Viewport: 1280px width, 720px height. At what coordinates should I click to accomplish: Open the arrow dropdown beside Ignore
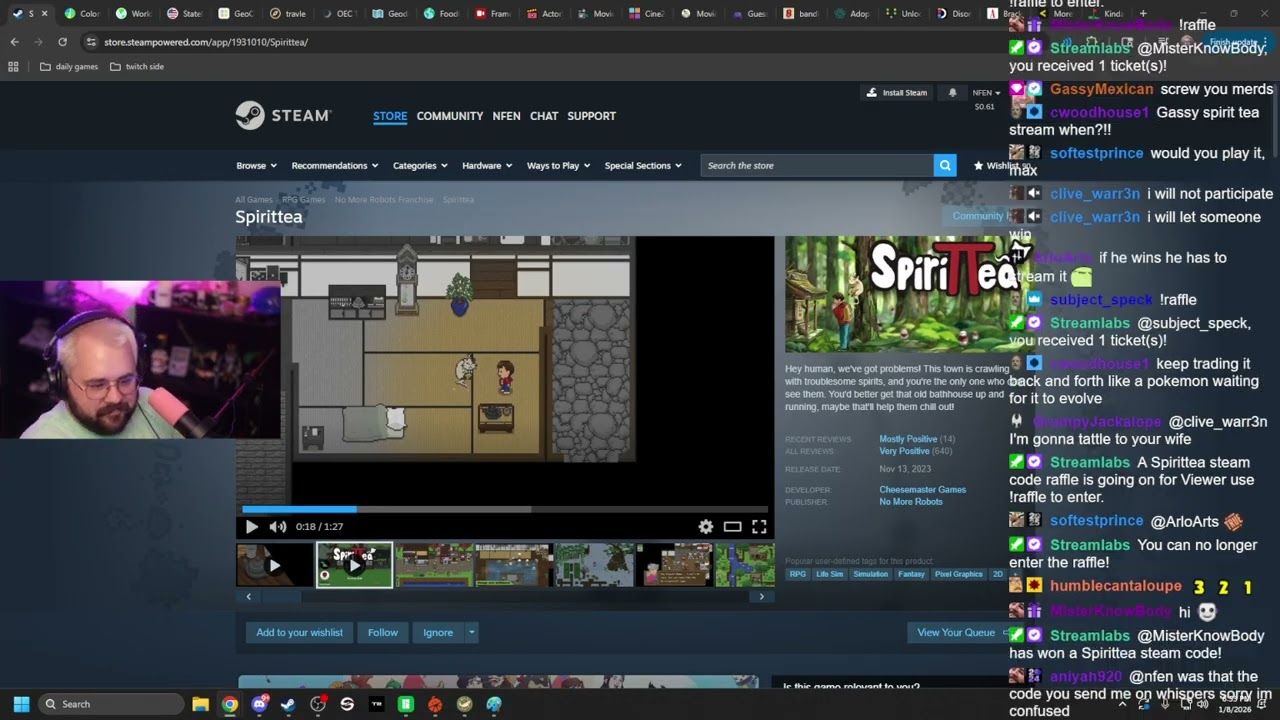pyautogui.click(x=471, y=633)
